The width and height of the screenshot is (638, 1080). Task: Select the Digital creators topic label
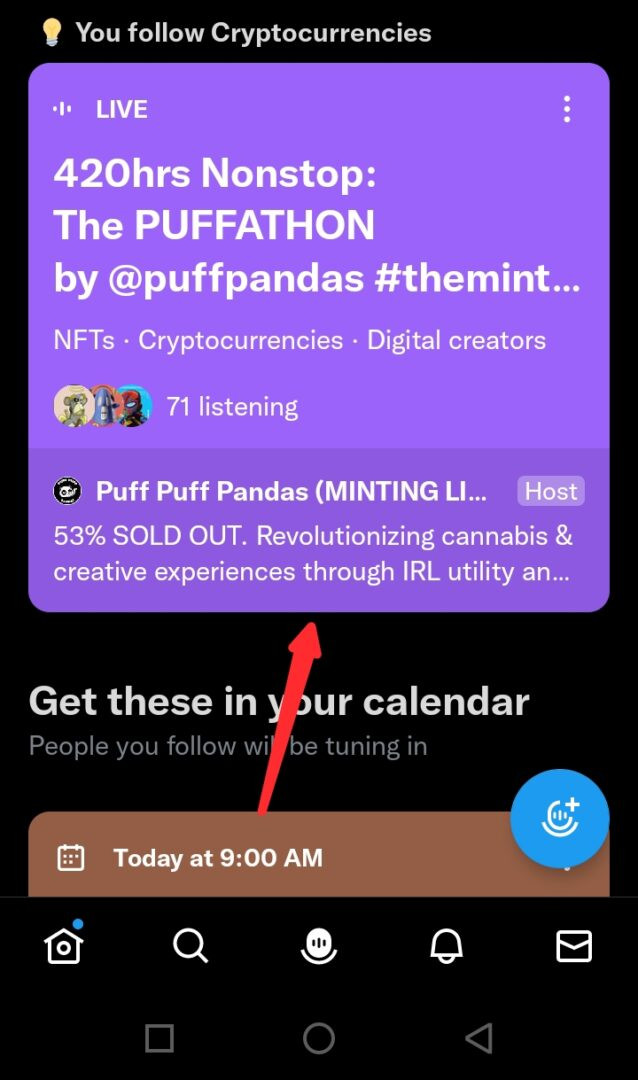(456, 340)
